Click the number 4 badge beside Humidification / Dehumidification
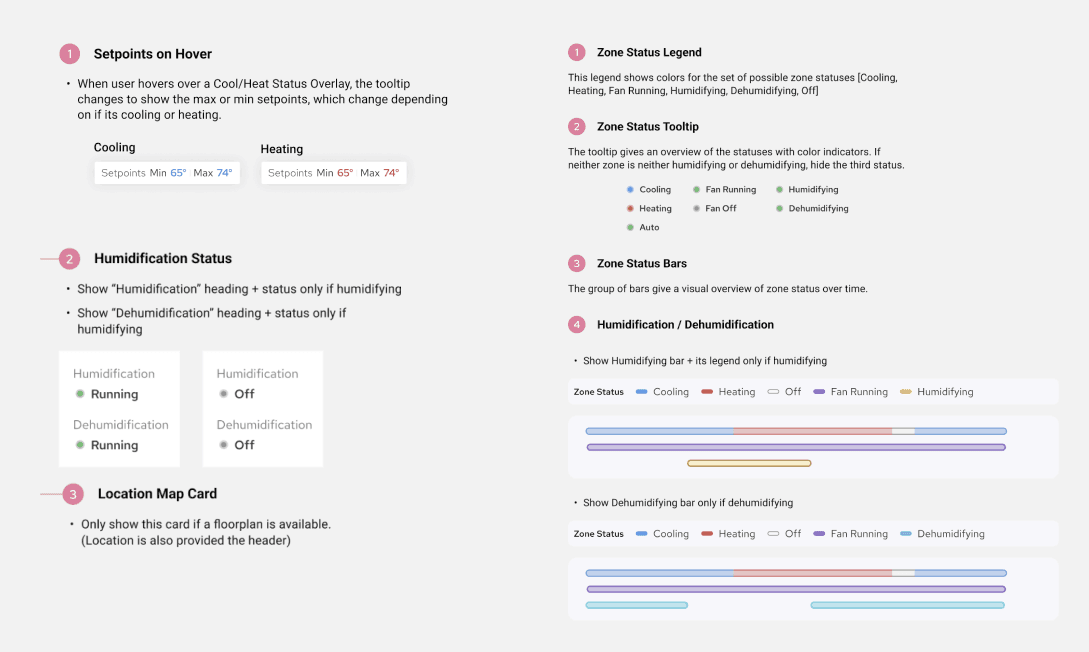The height and width of the screenshot is (652, 1089). [x=576, y=324]
